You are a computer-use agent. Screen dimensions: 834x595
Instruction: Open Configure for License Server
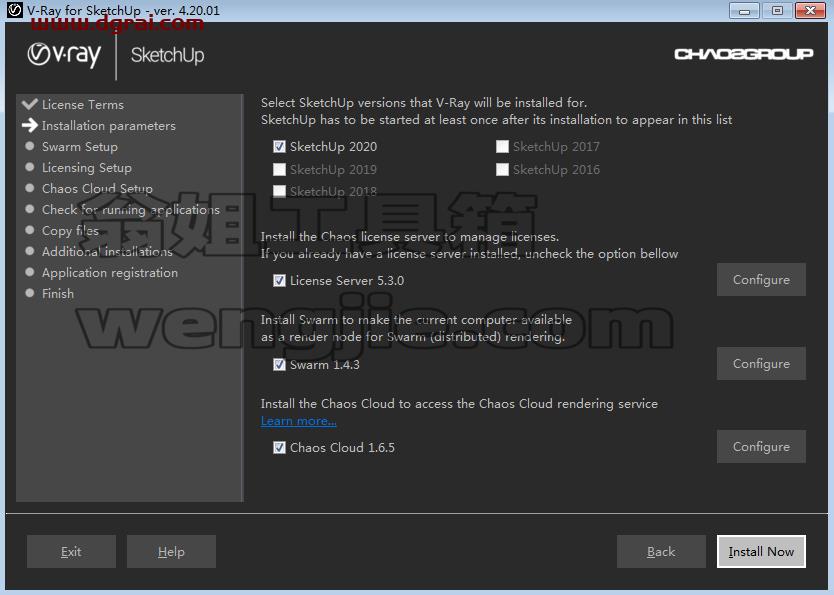tap(761, 279)
